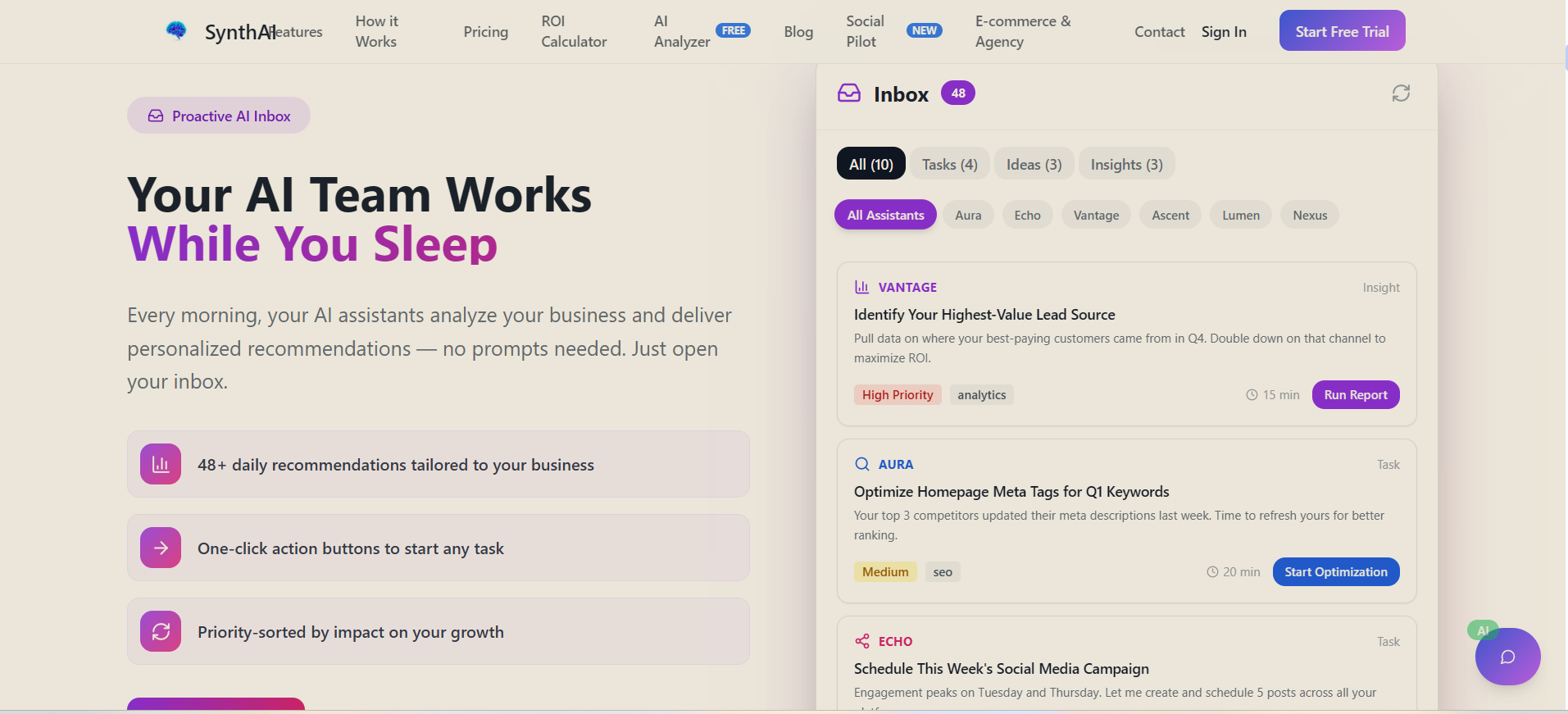1568x714 pixels.
Task: Click the Echo share icon
Action: point(861,641)
